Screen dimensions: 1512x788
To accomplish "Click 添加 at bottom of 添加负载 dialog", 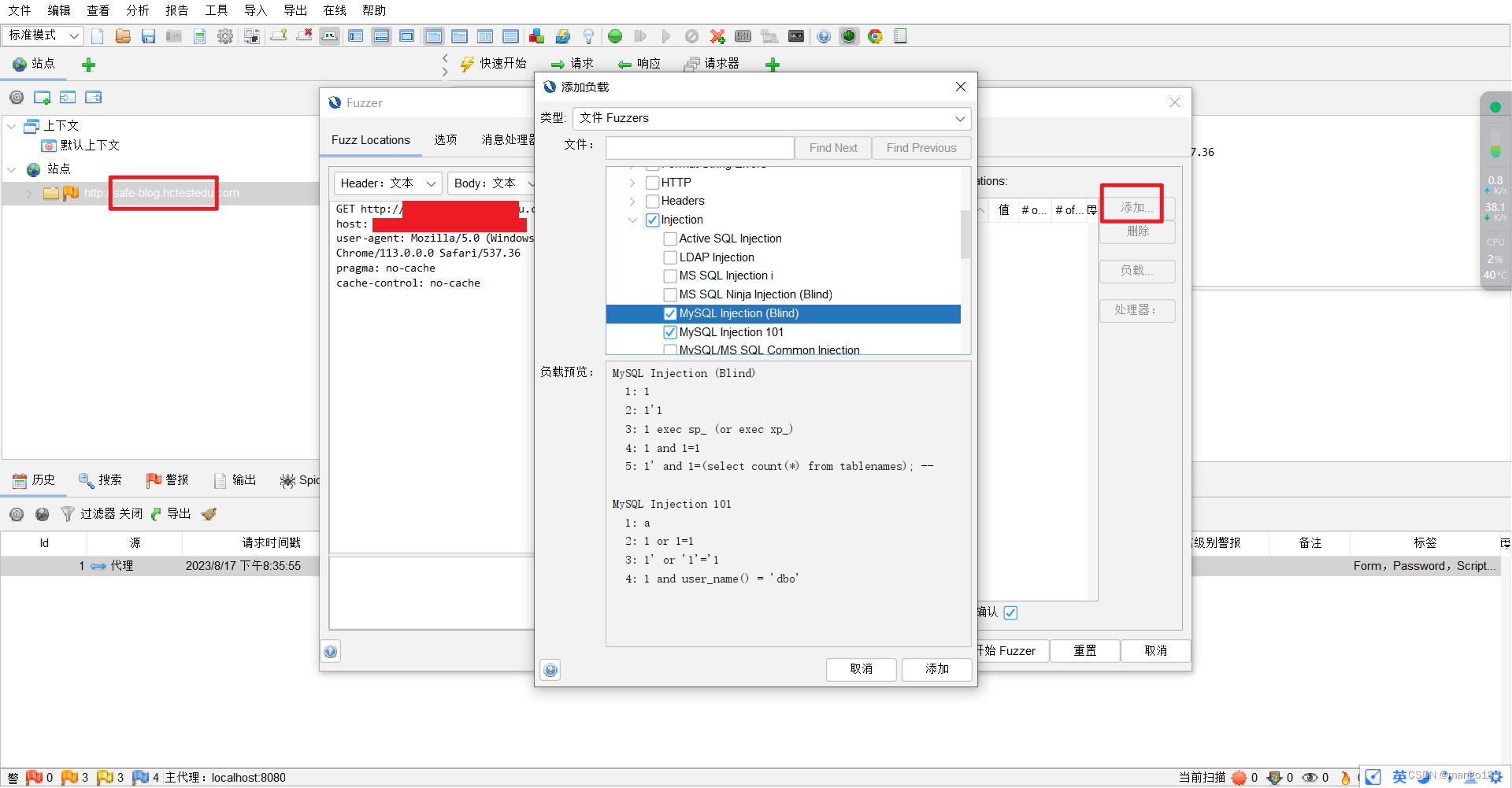I will [x=937, y=669].
